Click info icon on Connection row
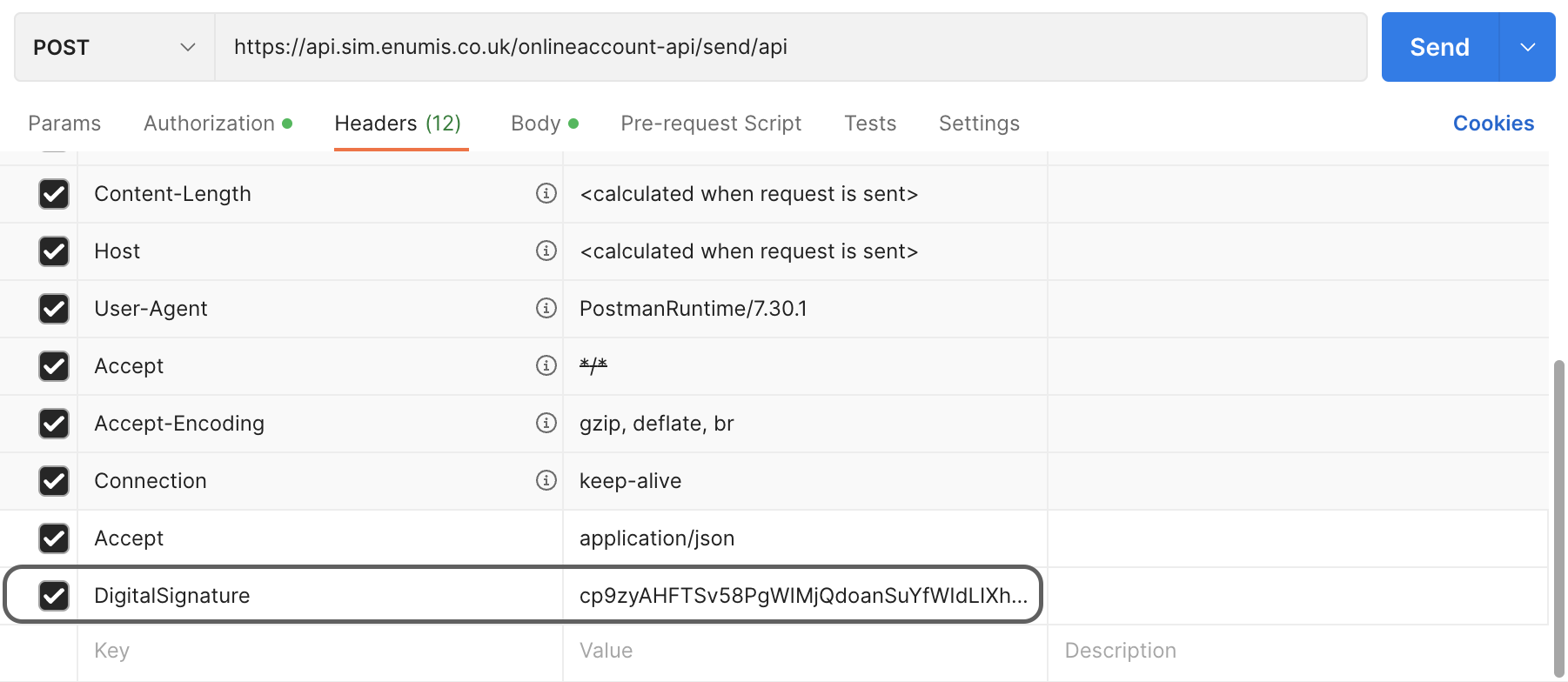Image resolution: width=1568 pixels, height=682 pixels. point(546,480)
